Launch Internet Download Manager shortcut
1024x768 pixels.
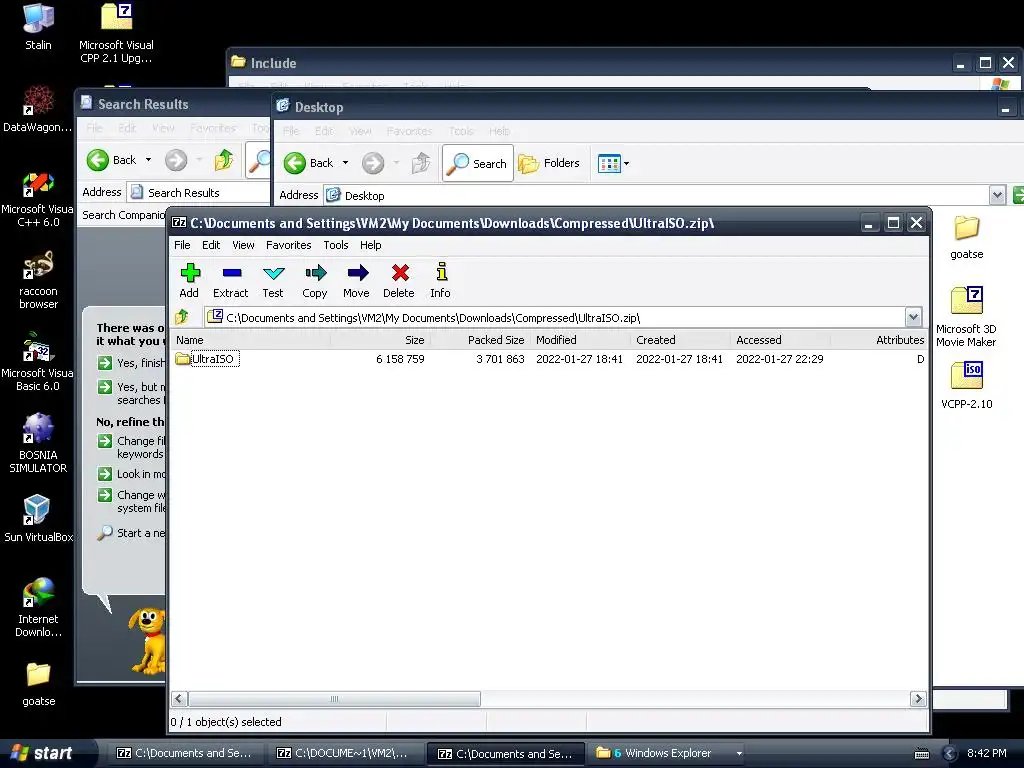38,607
